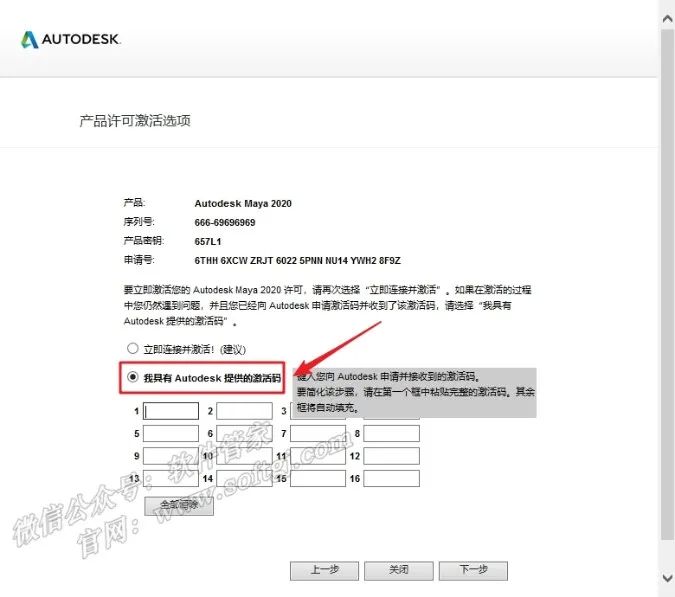Image resolution: width=675 pixels, height=597 pixels.
Task: Select the connect and activate now radio option
Action: point(133,348)
